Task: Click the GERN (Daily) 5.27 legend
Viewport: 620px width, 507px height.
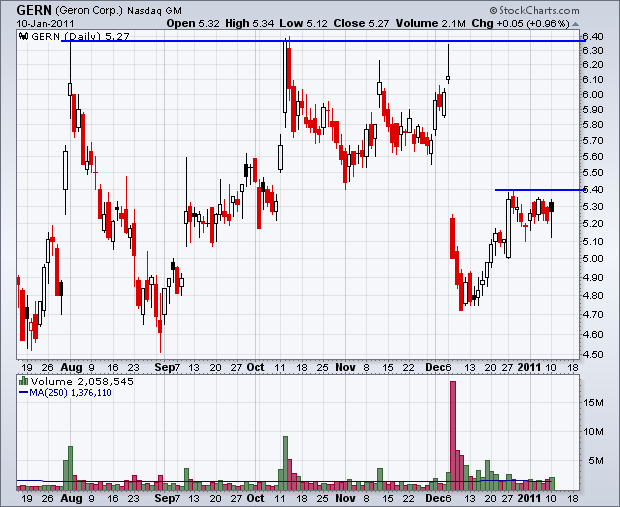Action: (80, 36)
